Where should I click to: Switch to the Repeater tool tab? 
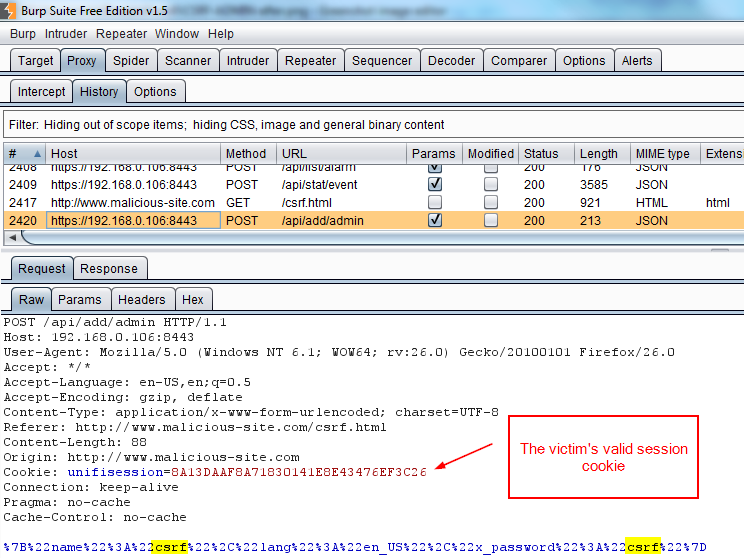[x=310, y=61]
